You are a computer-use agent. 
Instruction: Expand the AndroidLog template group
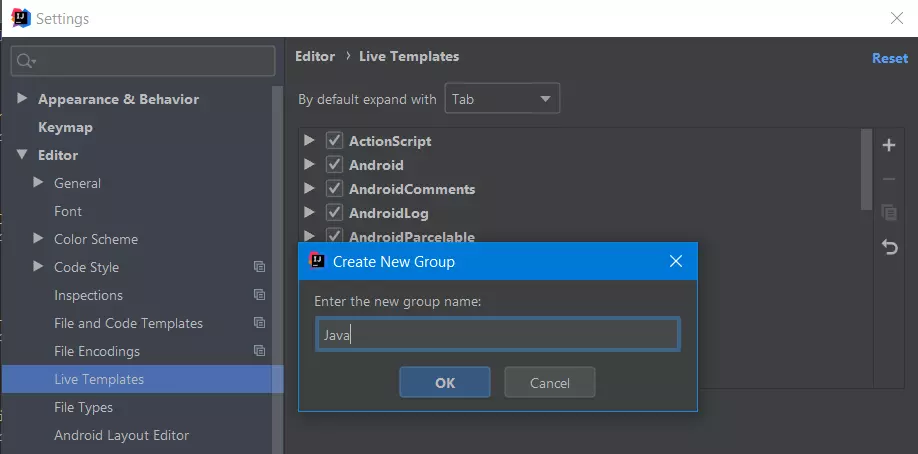pos(309,213)
